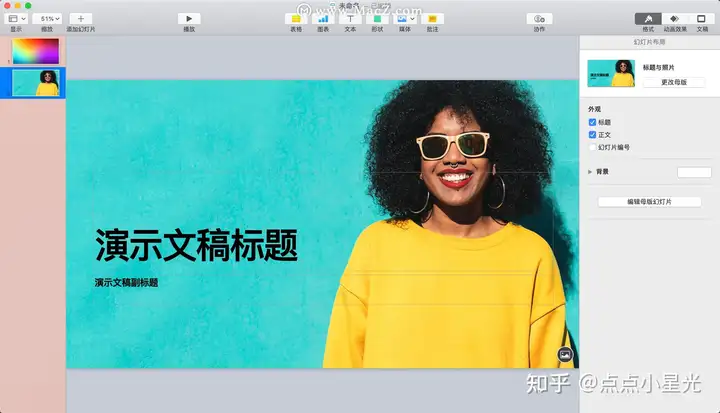Insert a shape with 形状 icon
This screenshot has width=720, height=413.
377,19
